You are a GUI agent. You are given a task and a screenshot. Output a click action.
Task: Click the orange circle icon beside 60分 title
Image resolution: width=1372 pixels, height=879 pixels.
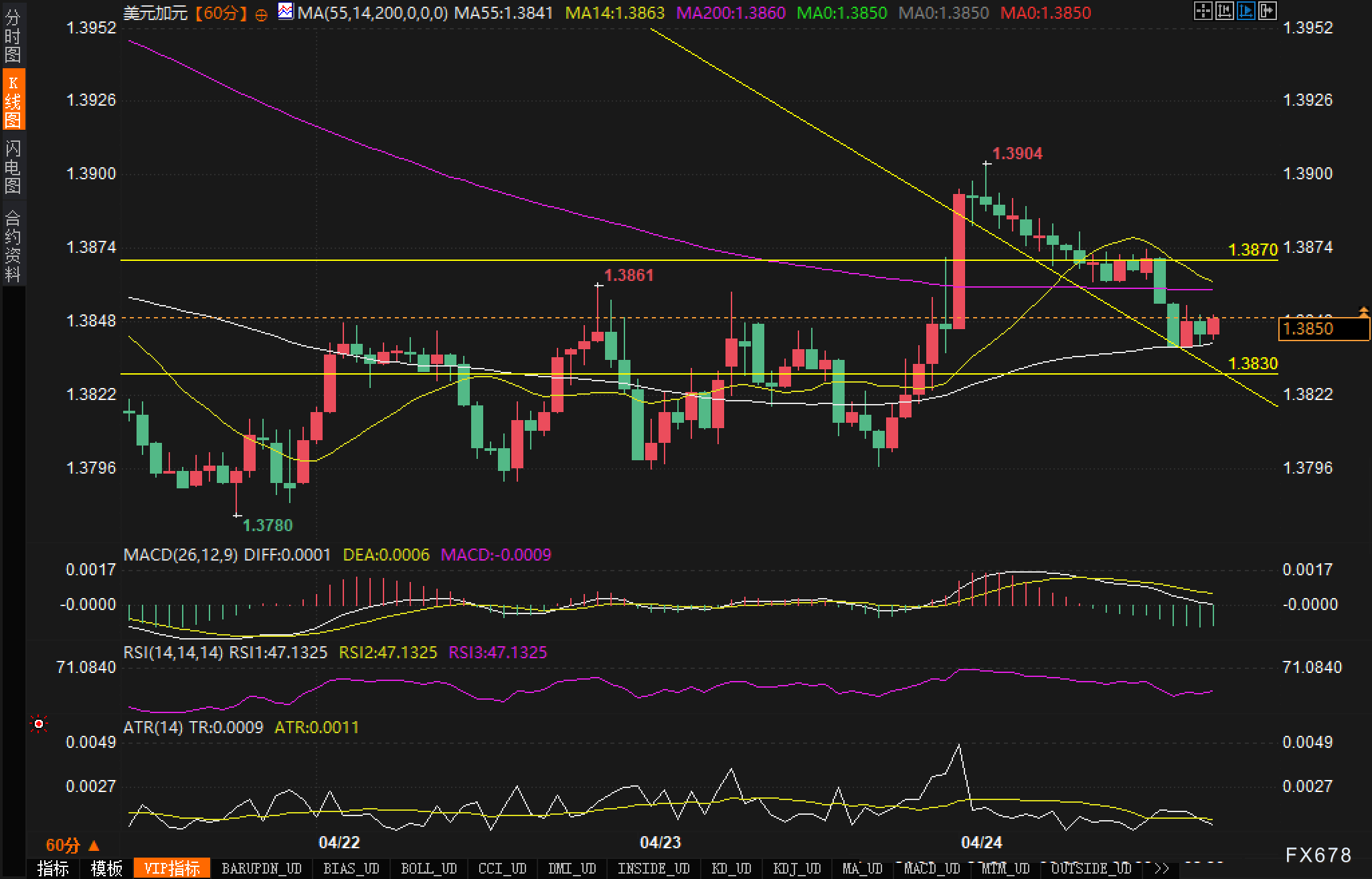click(x=262, y=14)
